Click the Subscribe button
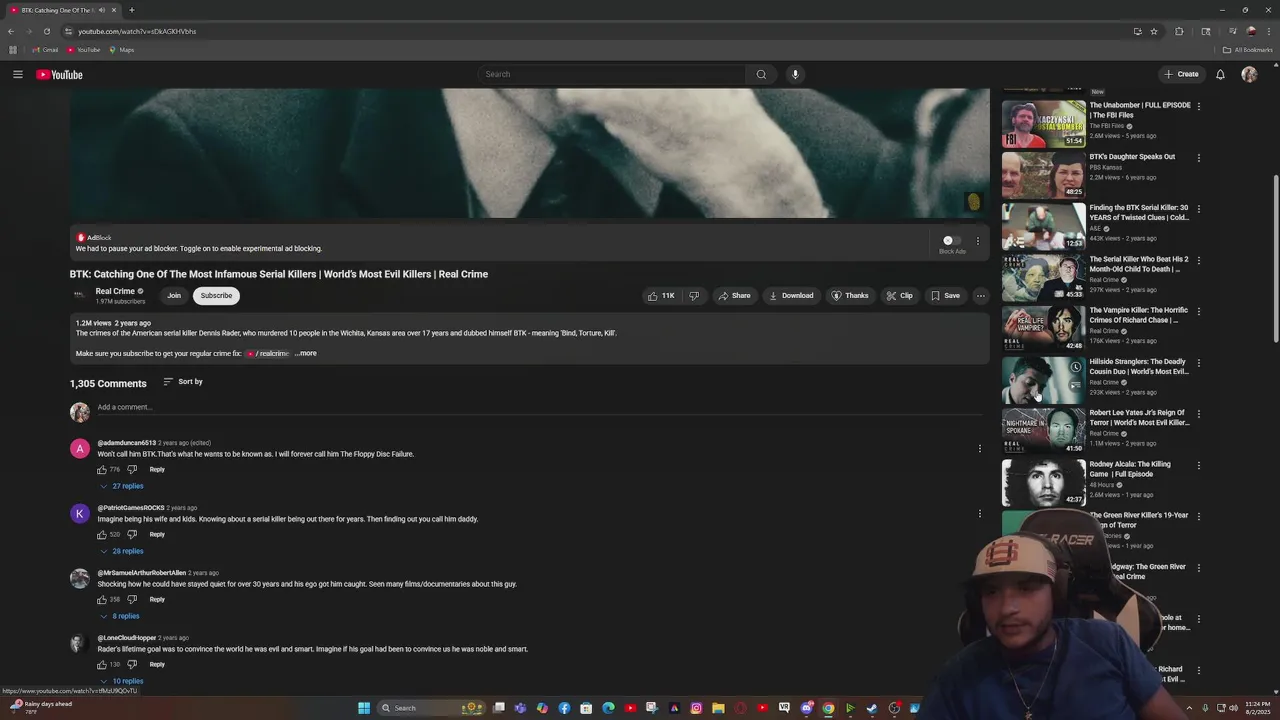Screen dimensions: 1280x720 coord(216,296)
